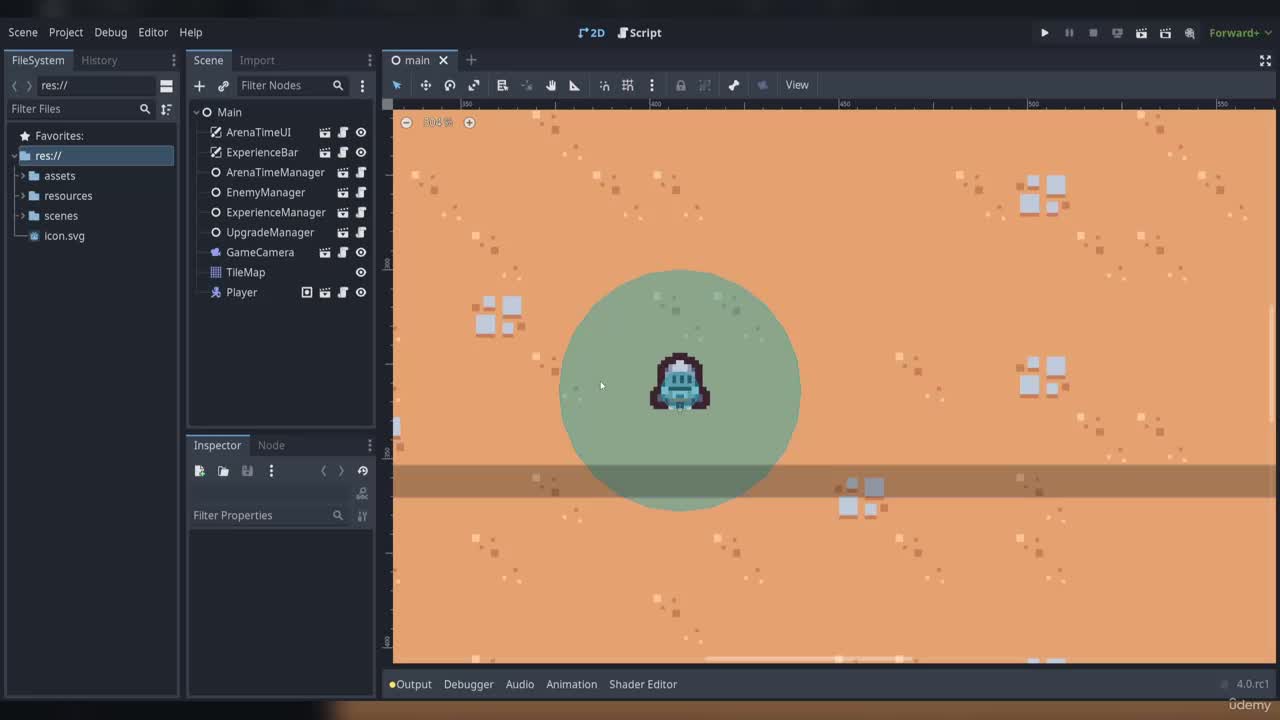Expand the resources folder
Image resolution: width=1280 pixels, height=720 pixels.
(22, 196)
